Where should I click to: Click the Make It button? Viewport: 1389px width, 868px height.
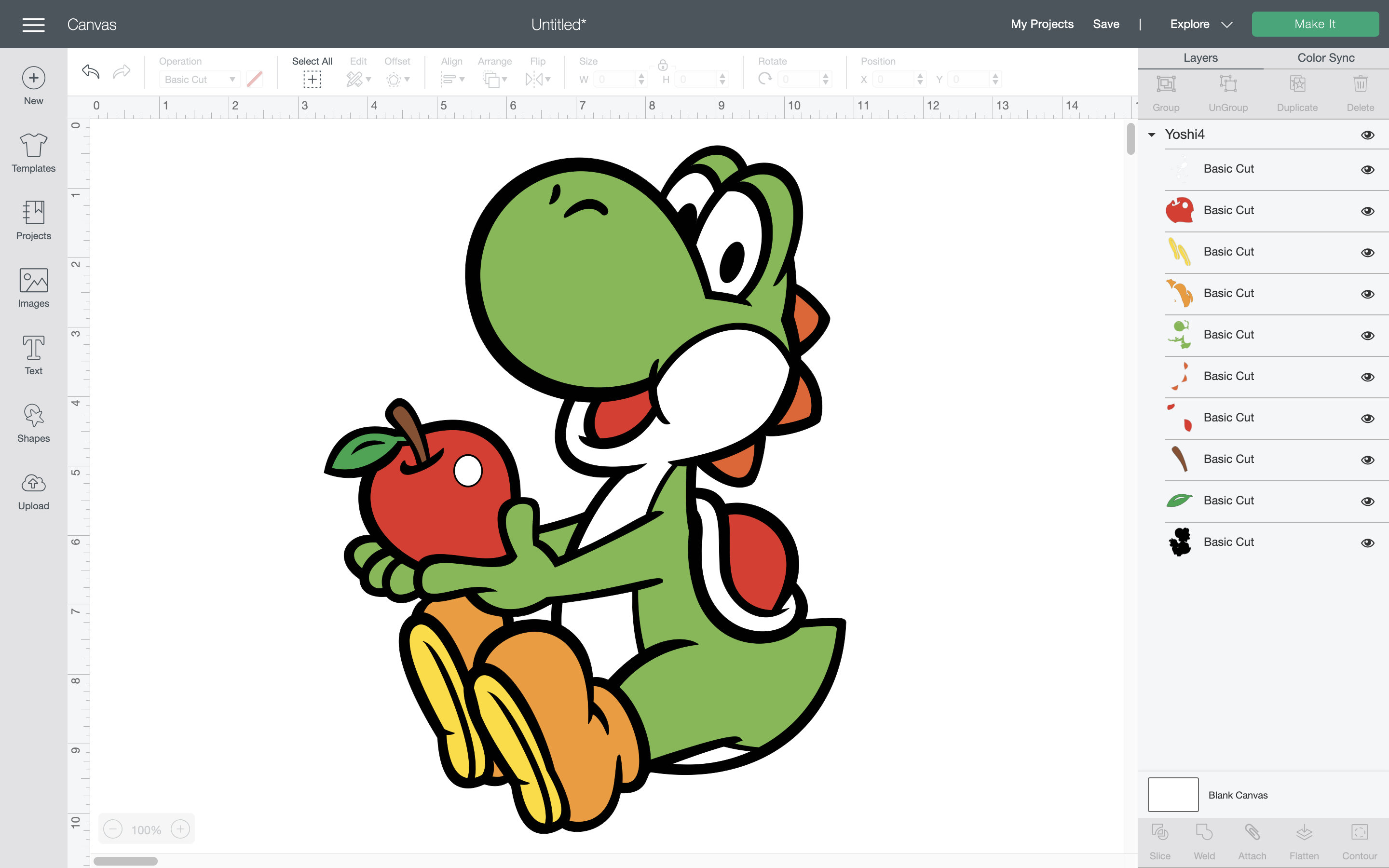point(1314,24)
